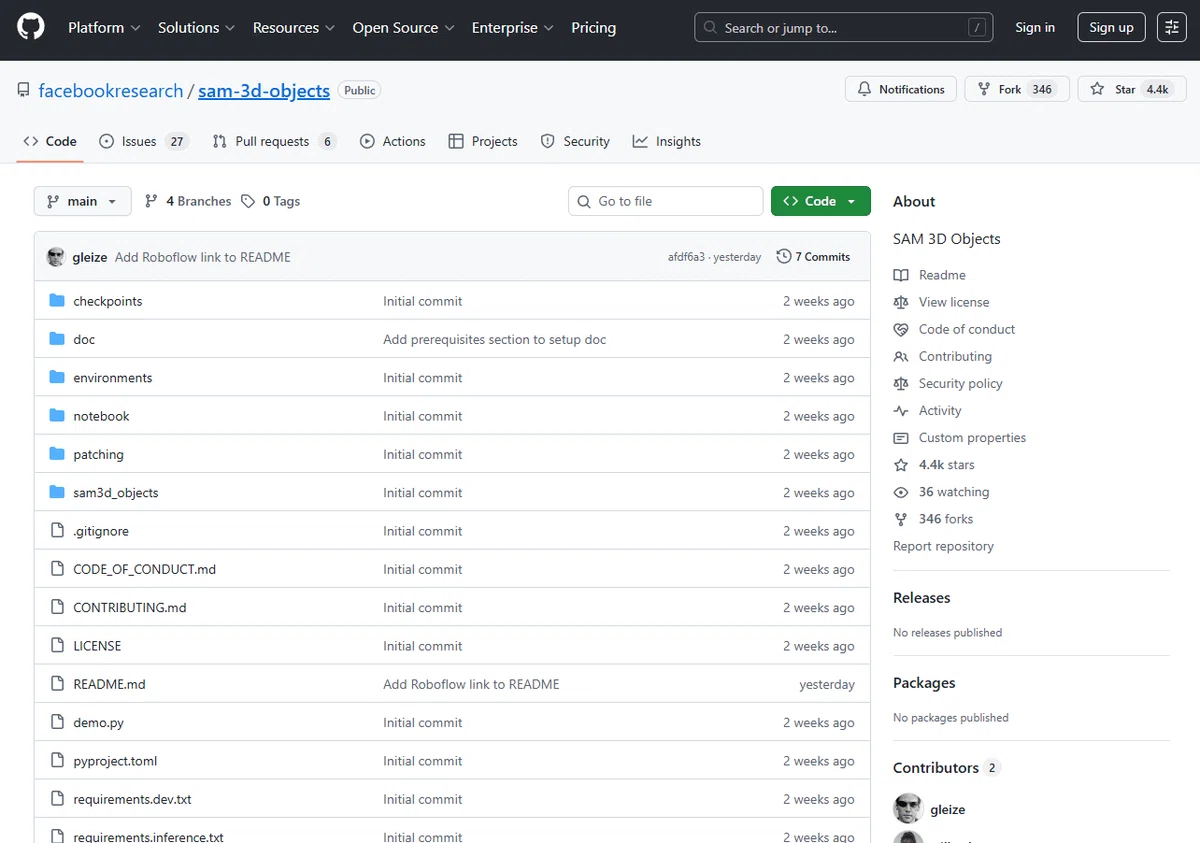Click Report repository link

pos(943,546)
